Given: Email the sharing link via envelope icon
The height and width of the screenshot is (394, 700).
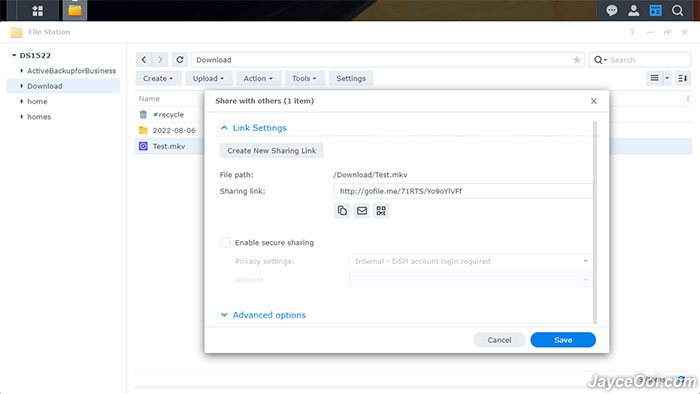Looking at the screenshot, I should click(362, 211).
